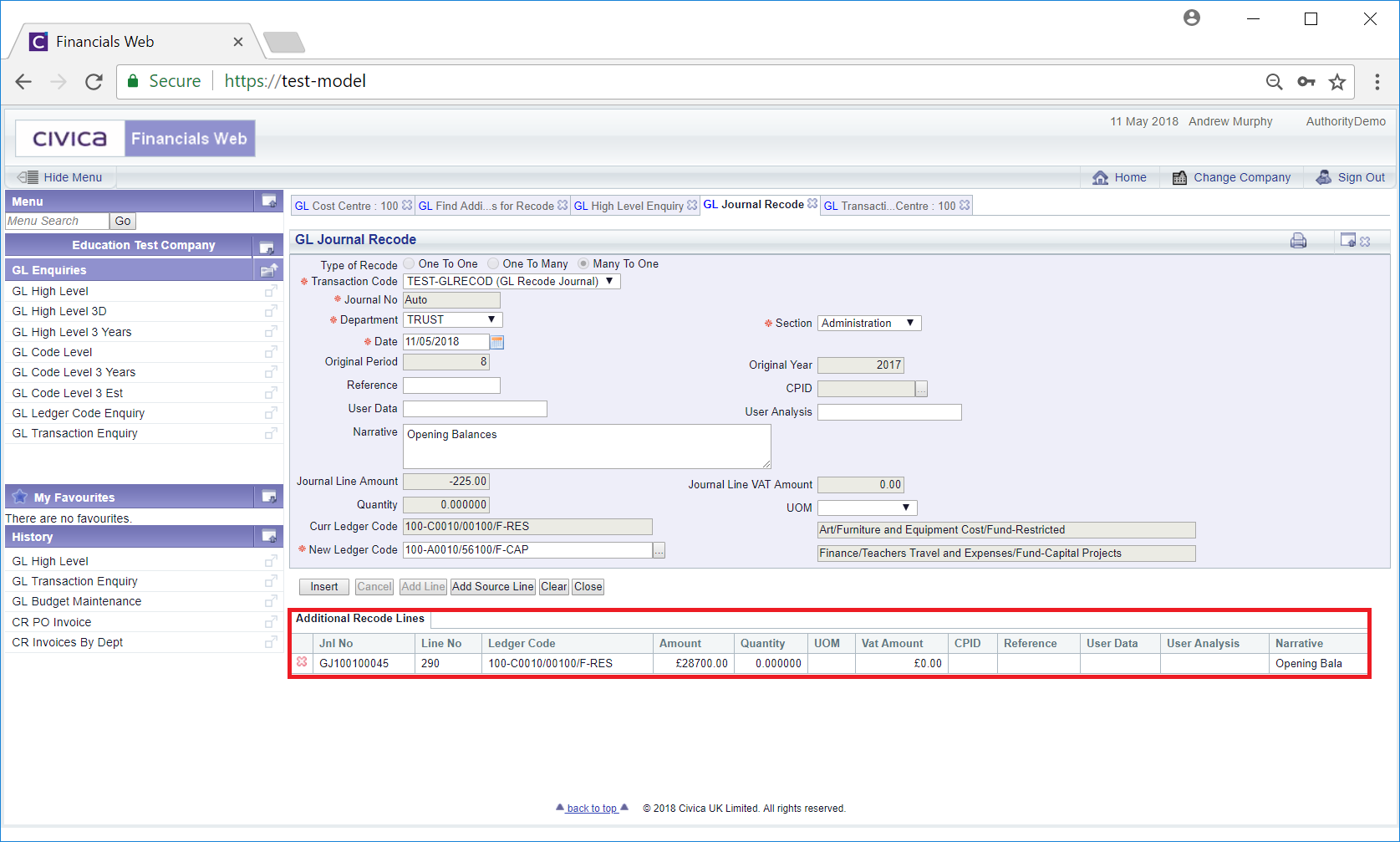1400x842 pixels.
Task: Reload the page
Action: tap(94, 81)
